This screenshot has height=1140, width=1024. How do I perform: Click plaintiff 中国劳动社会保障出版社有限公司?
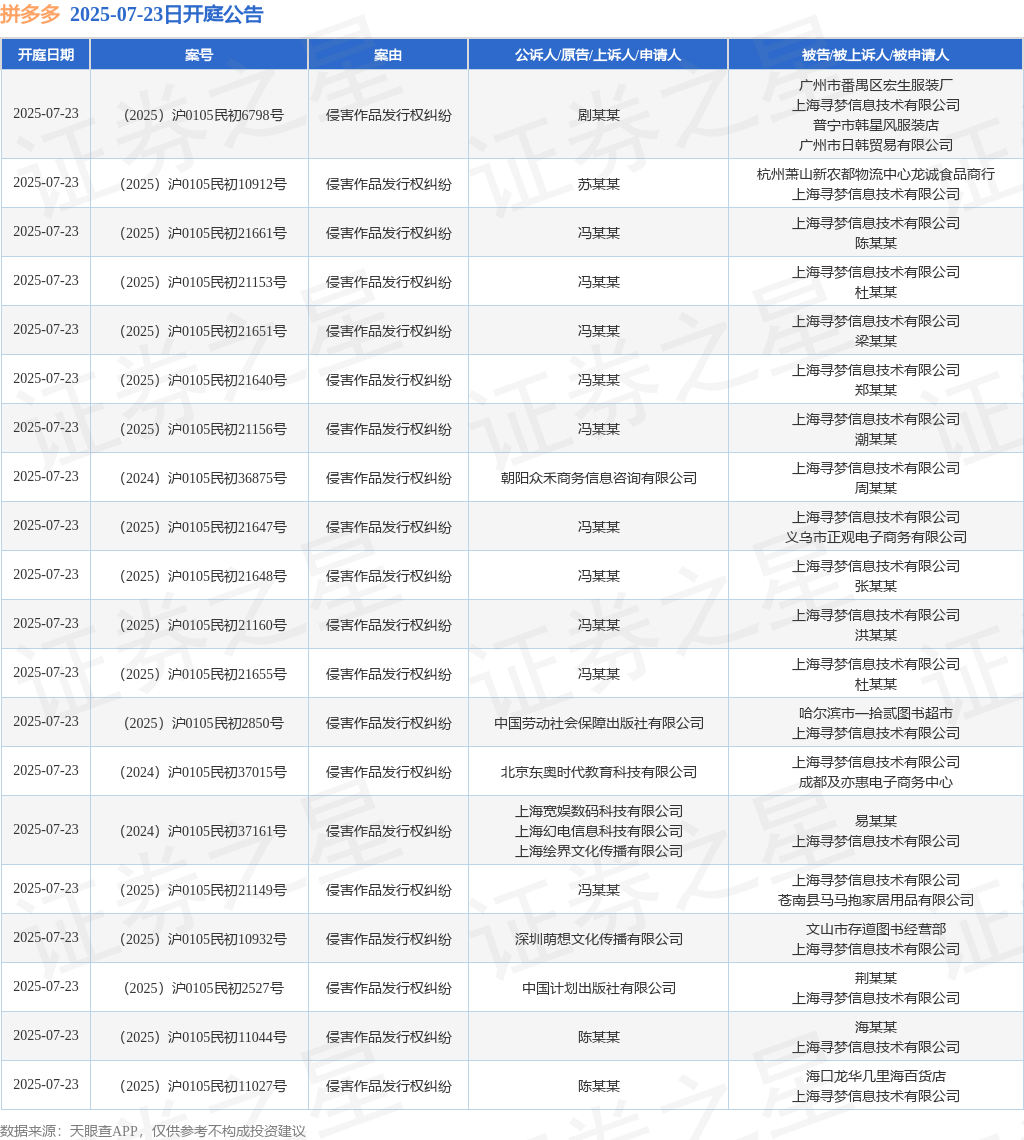coord(599,723)
